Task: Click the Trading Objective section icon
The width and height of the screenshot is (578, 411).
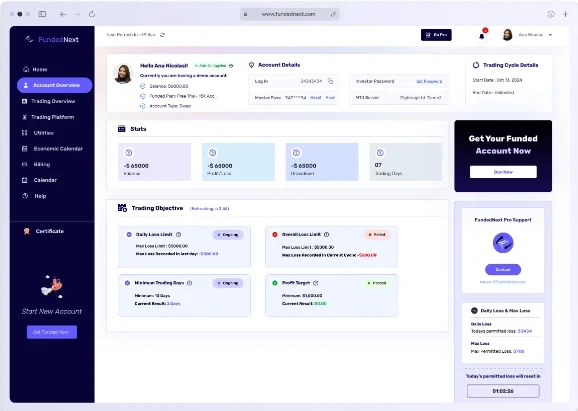Action: pos(122,208)
